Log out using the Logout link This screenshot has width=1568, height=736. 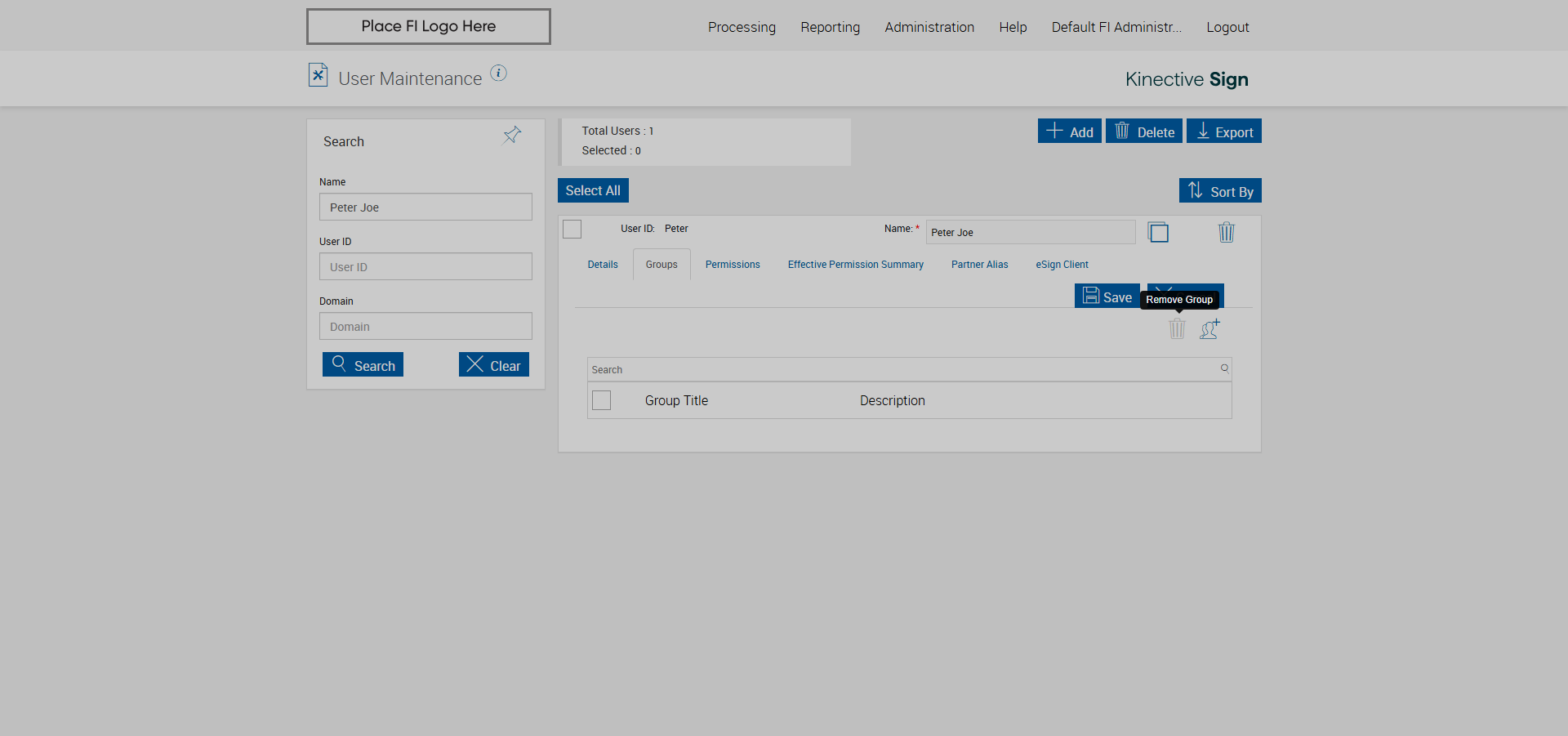tap(1227, 27)
